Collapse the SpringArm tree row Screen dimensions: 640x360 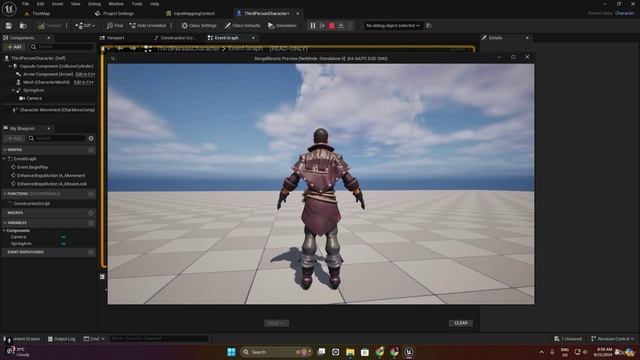[13, 90]
